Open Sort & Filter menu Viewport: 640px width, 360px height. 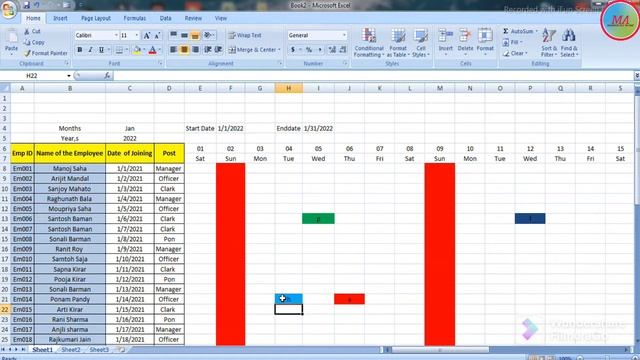549,43
